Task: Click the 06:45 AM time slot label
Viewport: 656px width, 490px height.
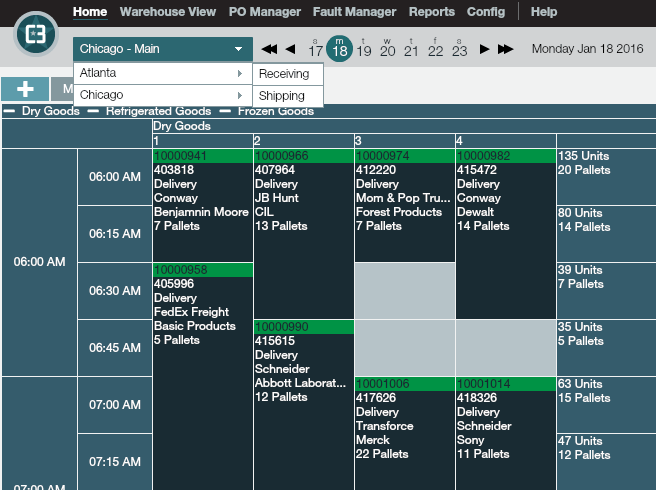Action: click(115, 348)
